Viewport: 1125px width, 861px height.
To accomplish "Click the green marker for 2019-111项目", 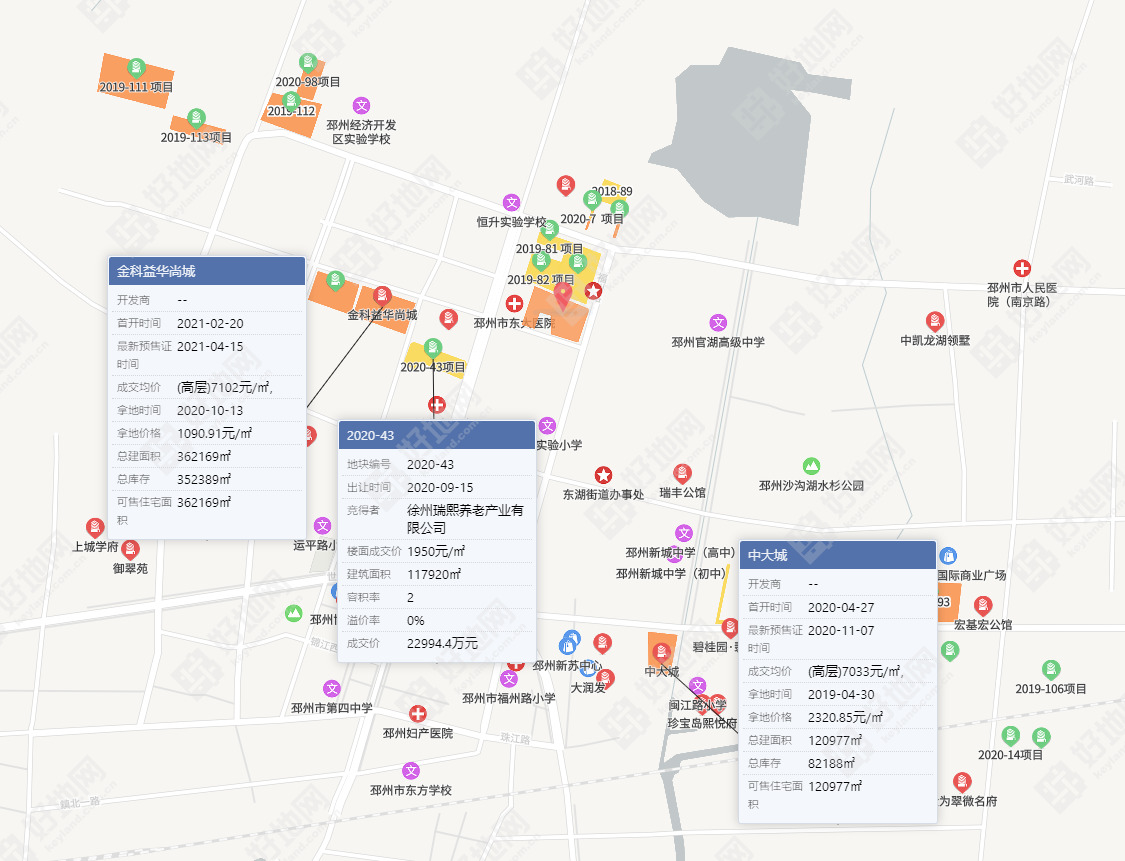I will pyautogui.click(x=136, y=68).
